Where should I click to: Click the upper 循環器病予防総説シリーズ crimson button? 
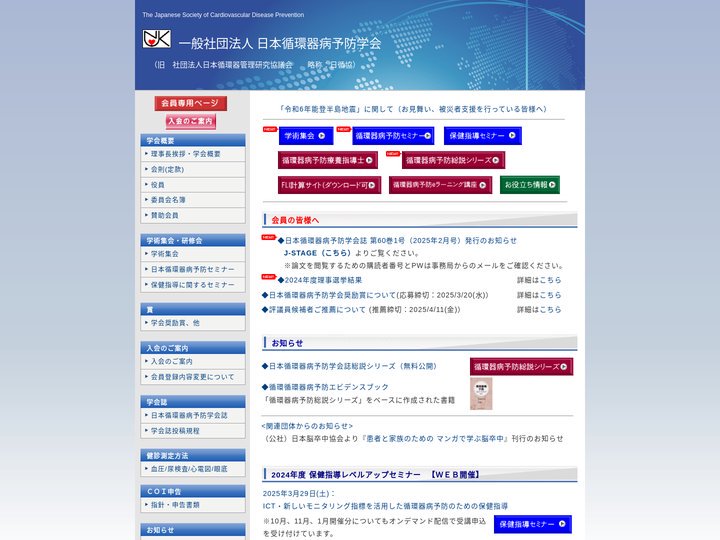coord(453,160)
